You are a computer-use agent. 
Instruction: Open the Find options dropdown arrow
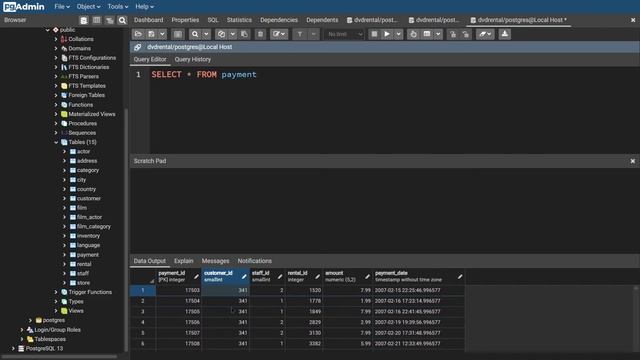point(206,34)
